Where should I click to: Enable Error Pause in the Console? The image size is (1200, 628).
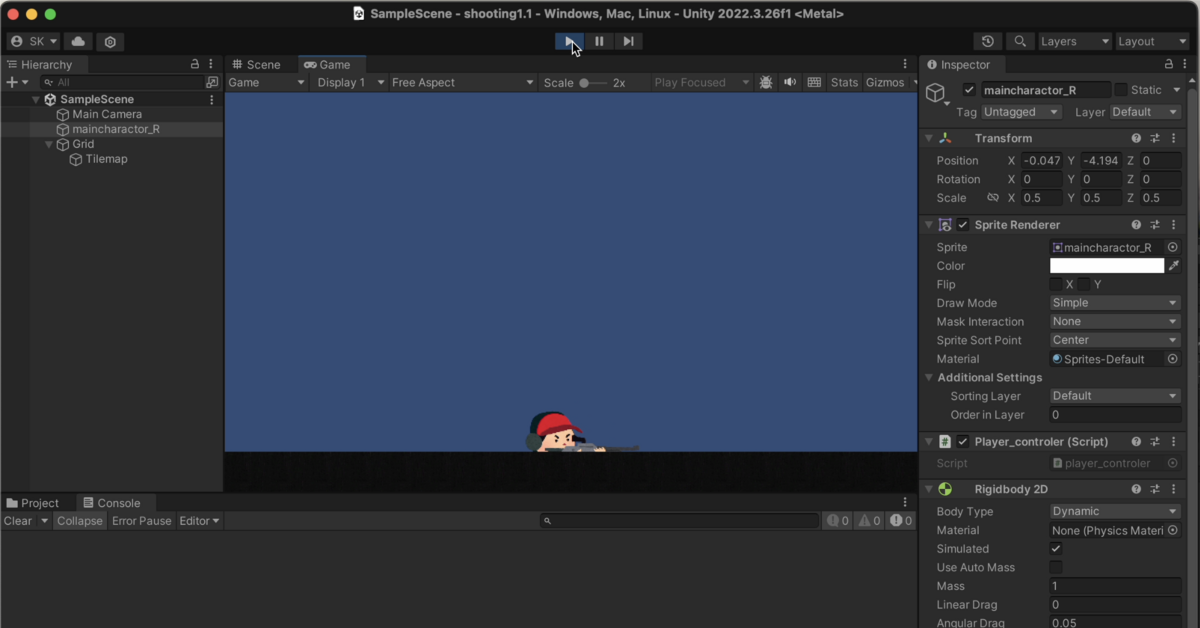click(x=141, y=520)
